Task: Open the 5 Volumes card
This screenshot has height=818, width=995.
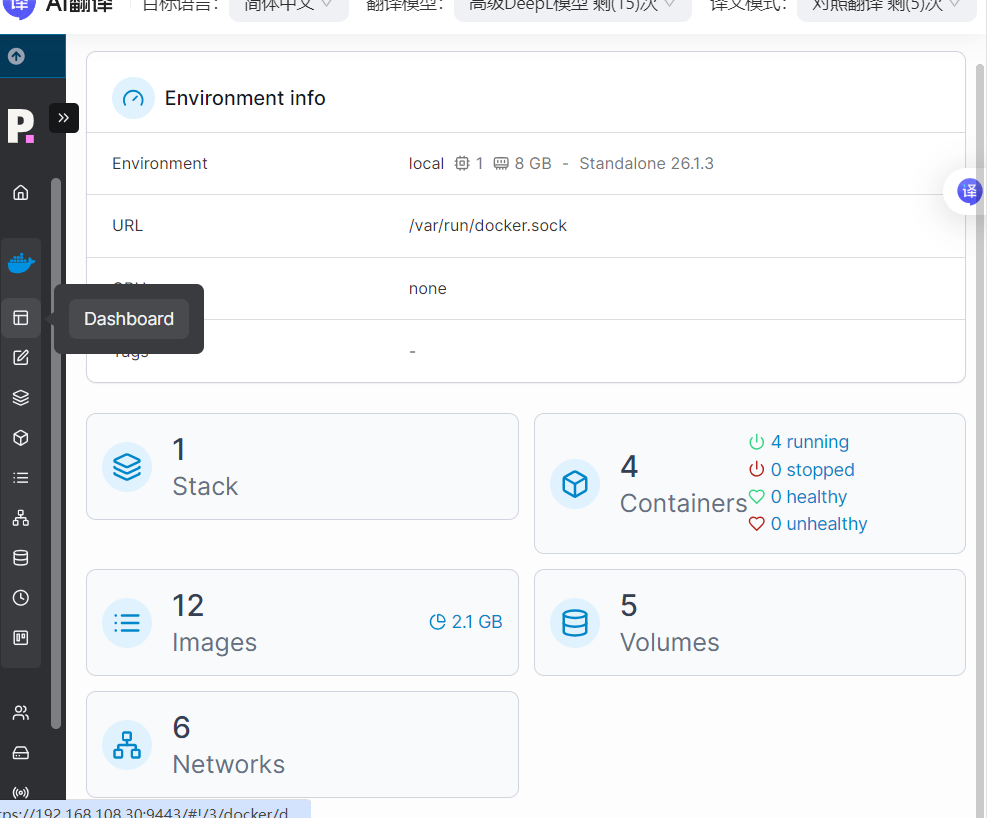Action: coord(750,623)
